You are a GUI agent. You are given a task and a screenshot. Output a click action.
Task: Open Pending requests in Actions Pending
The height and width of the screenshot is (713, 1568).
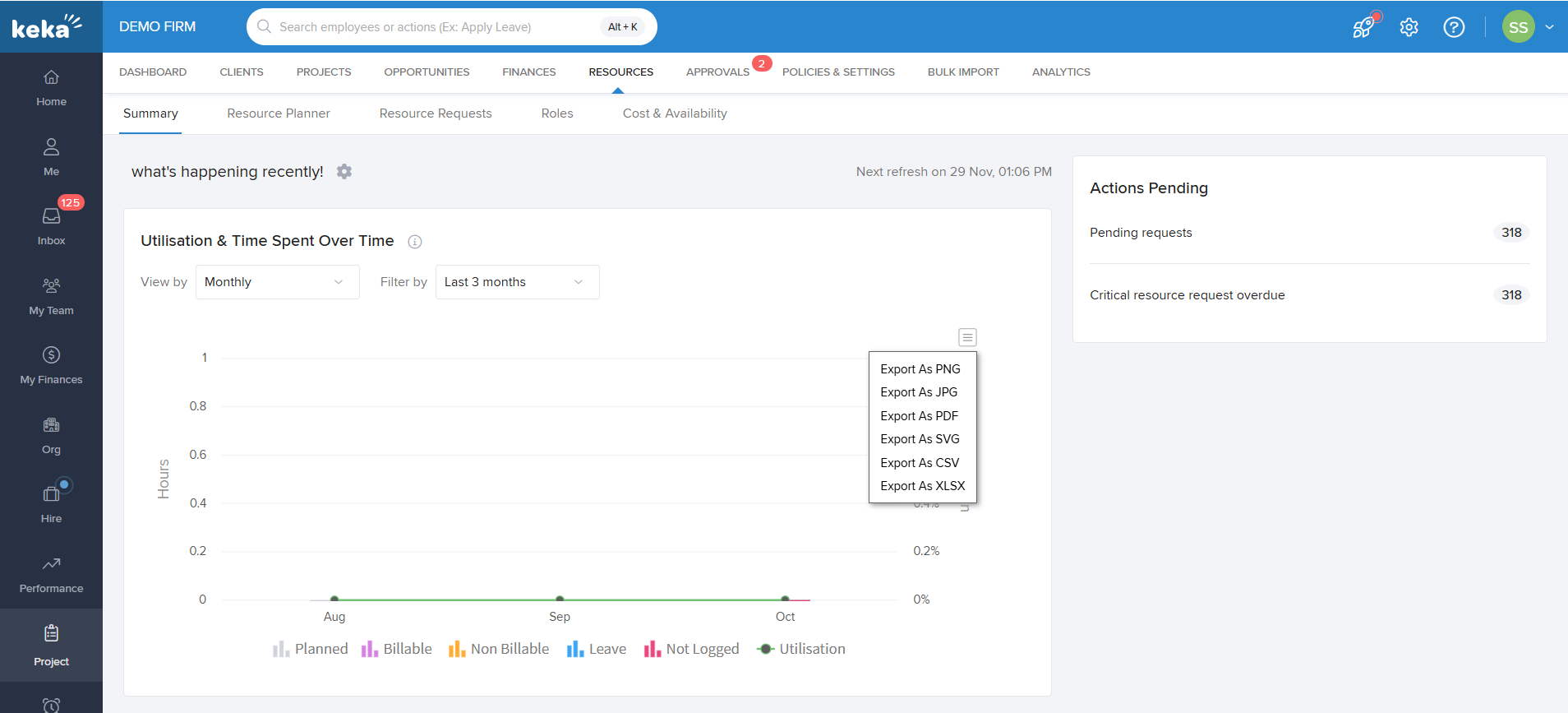1141,233
